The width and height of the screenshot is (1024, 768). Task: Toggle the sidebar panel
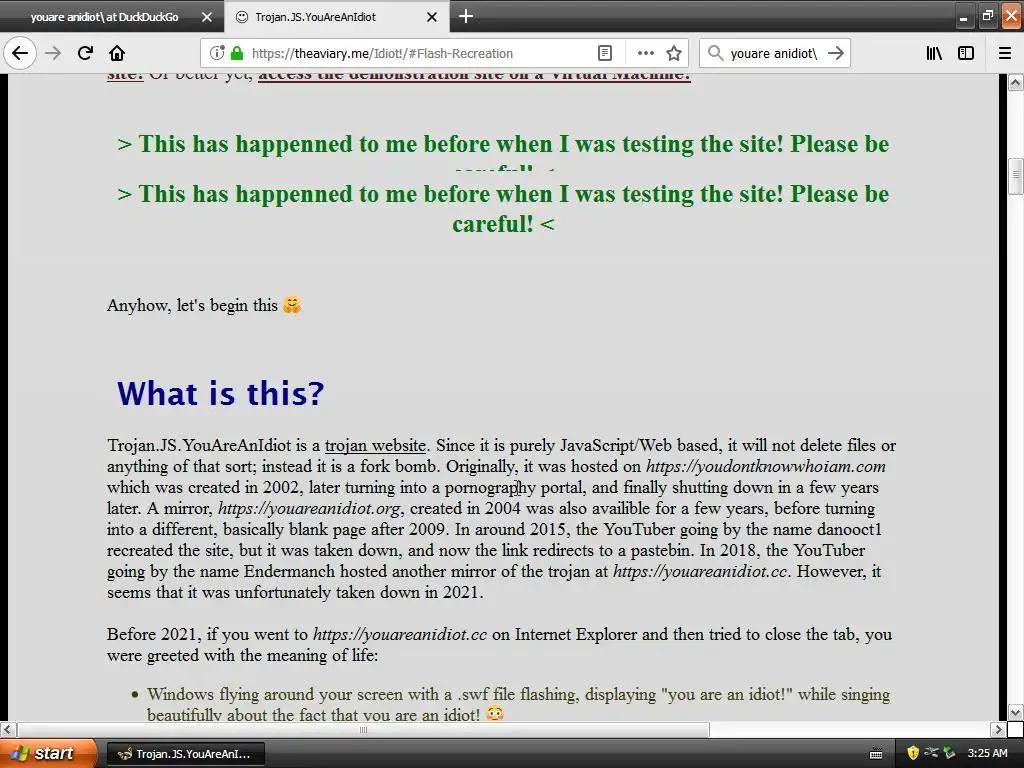click(x=966, y=53)
